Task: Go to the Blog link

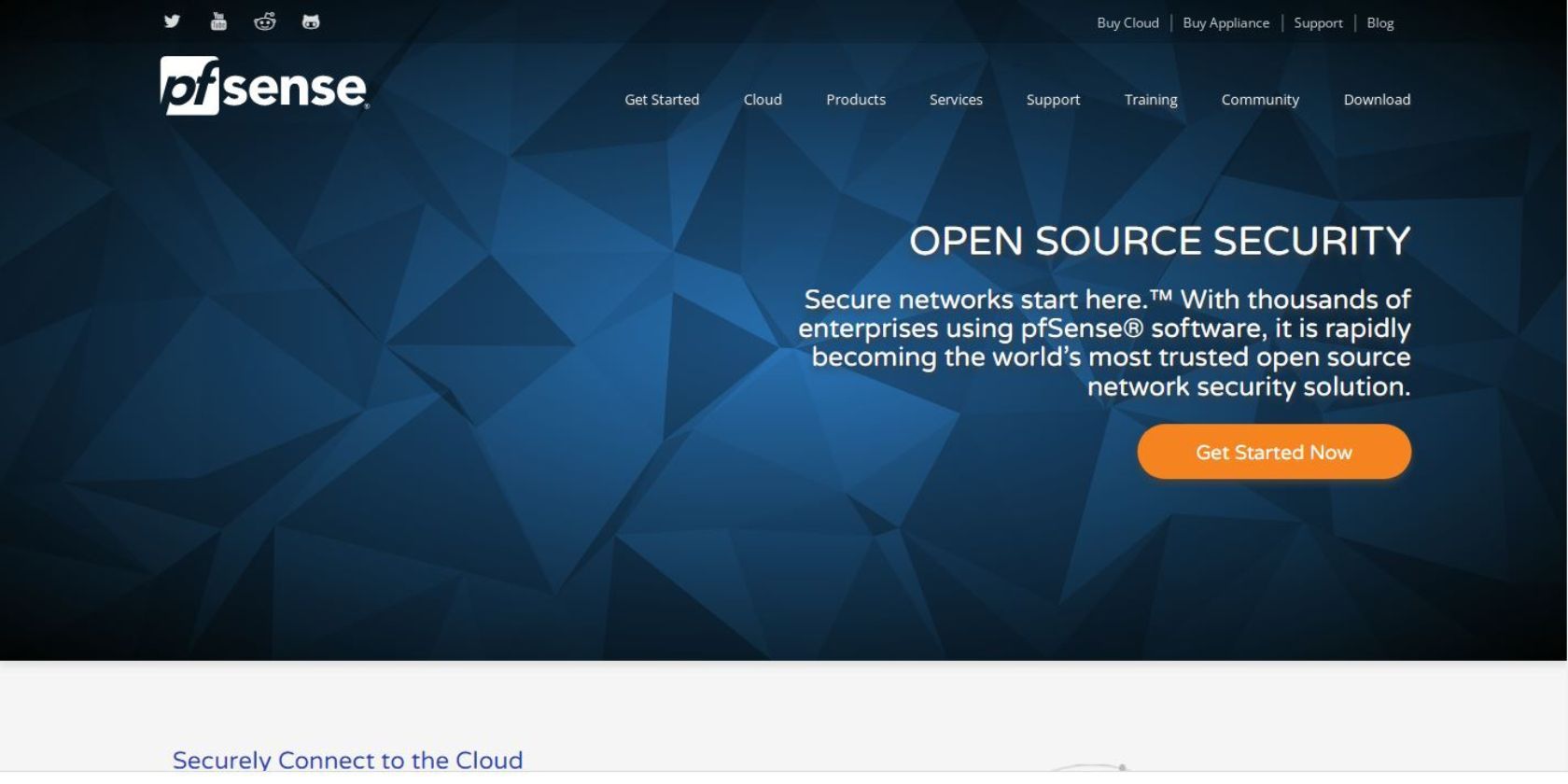Action: tap(1379, 23)
